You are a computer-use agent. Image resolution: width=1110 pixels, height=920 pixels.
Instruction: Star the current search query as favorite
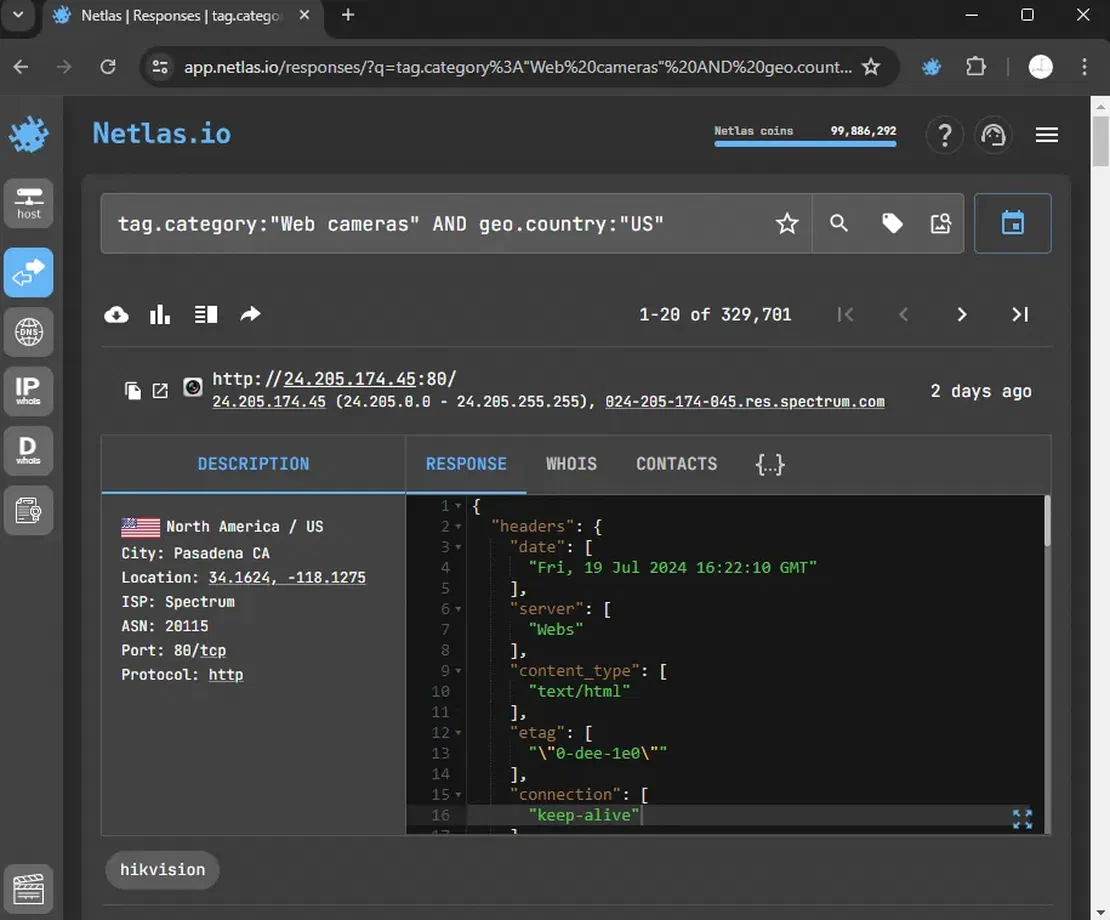pyautogui.click(x=787, y=223)
